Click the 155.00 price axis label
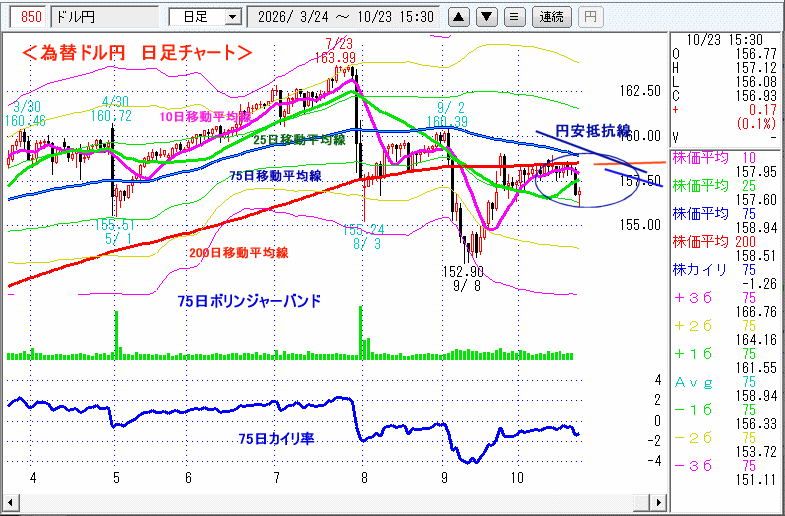The height and width of the screenshot is (516, 785). click(x=640, y=225)
